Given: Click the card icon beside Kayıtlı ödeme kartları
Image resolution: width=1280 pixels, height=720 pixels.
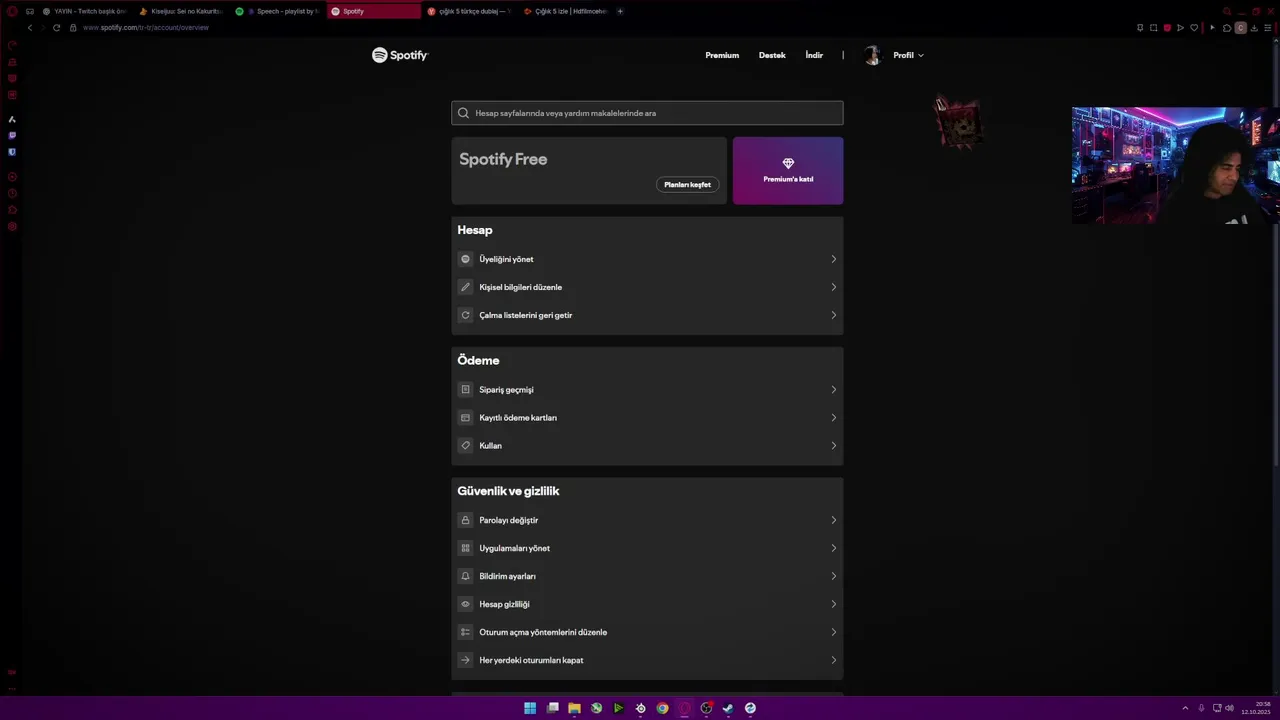Looking at the screenshot, I should click(x=465, y=418).
